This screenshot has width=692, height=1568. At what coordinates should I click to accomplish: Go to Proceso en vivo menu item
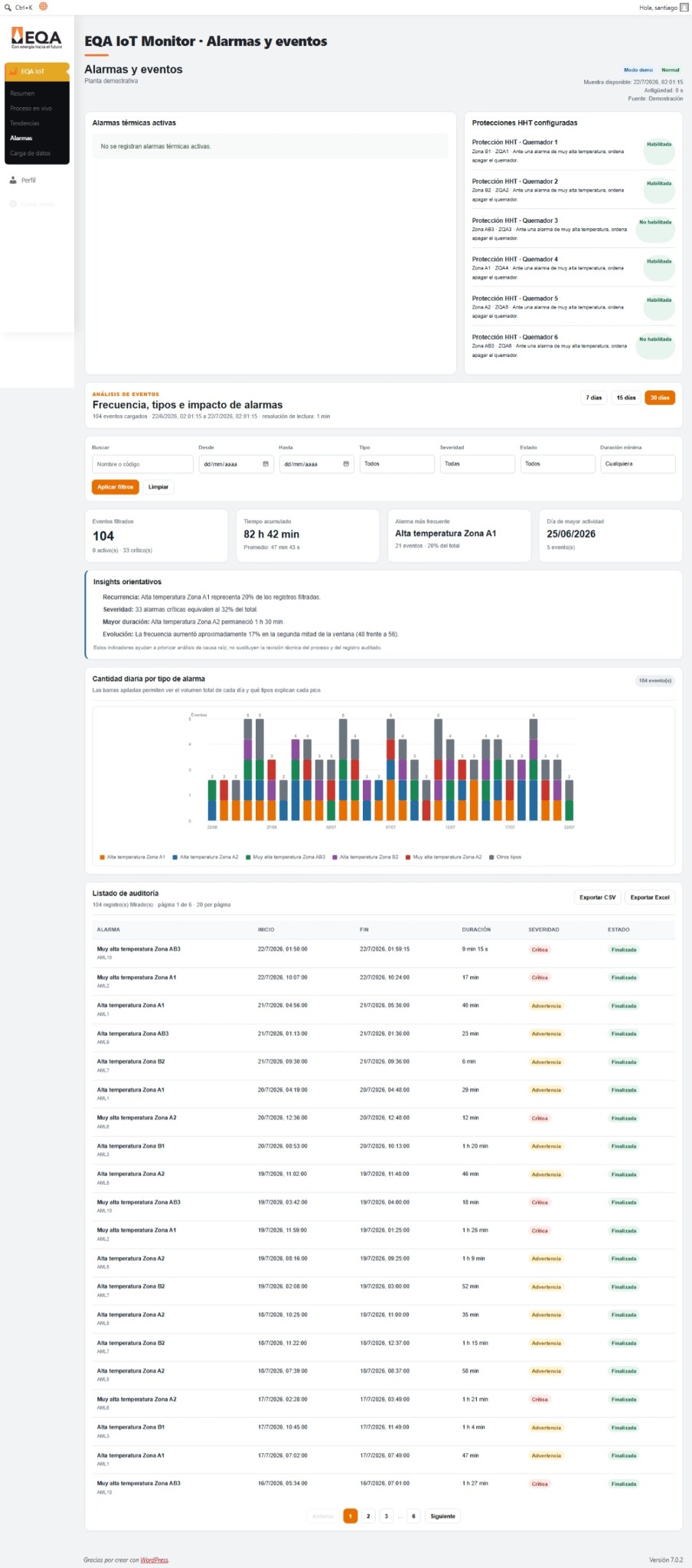point(31,108)
